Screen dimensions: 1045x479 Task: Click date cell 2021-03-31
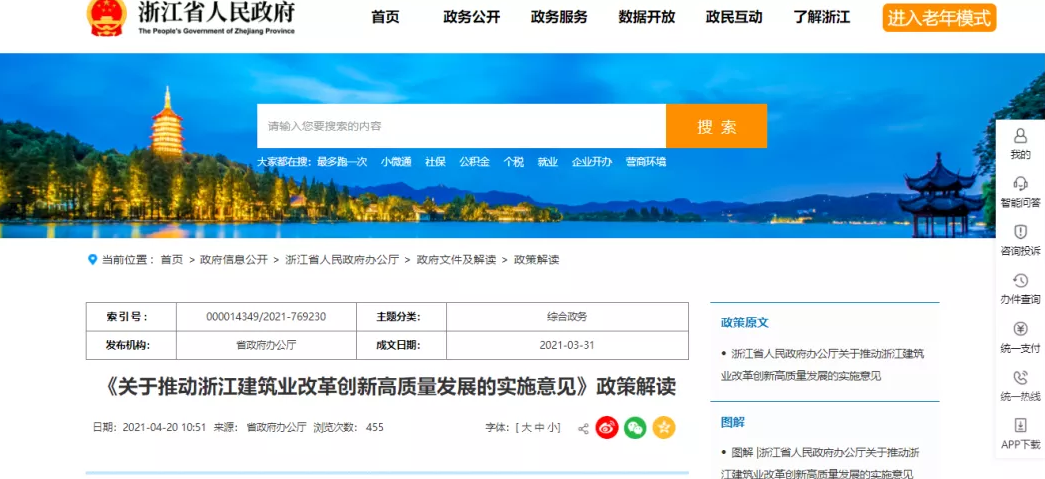click(x=567, y=346)
